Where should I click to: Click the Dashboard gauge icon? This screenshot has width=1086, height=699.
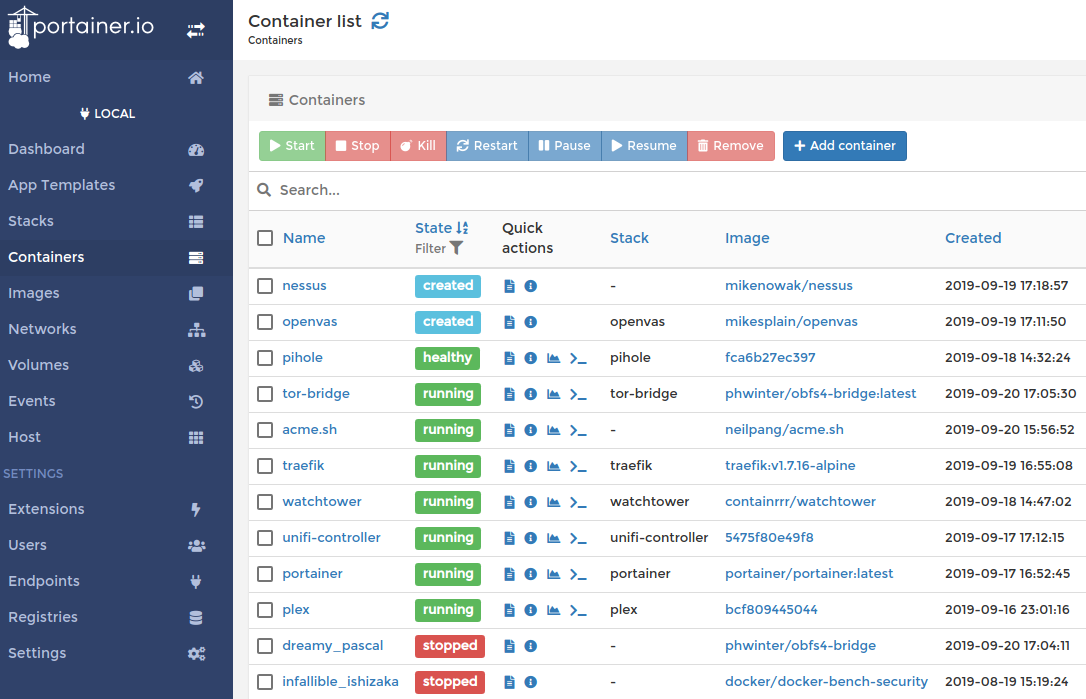tap(196, 150)
